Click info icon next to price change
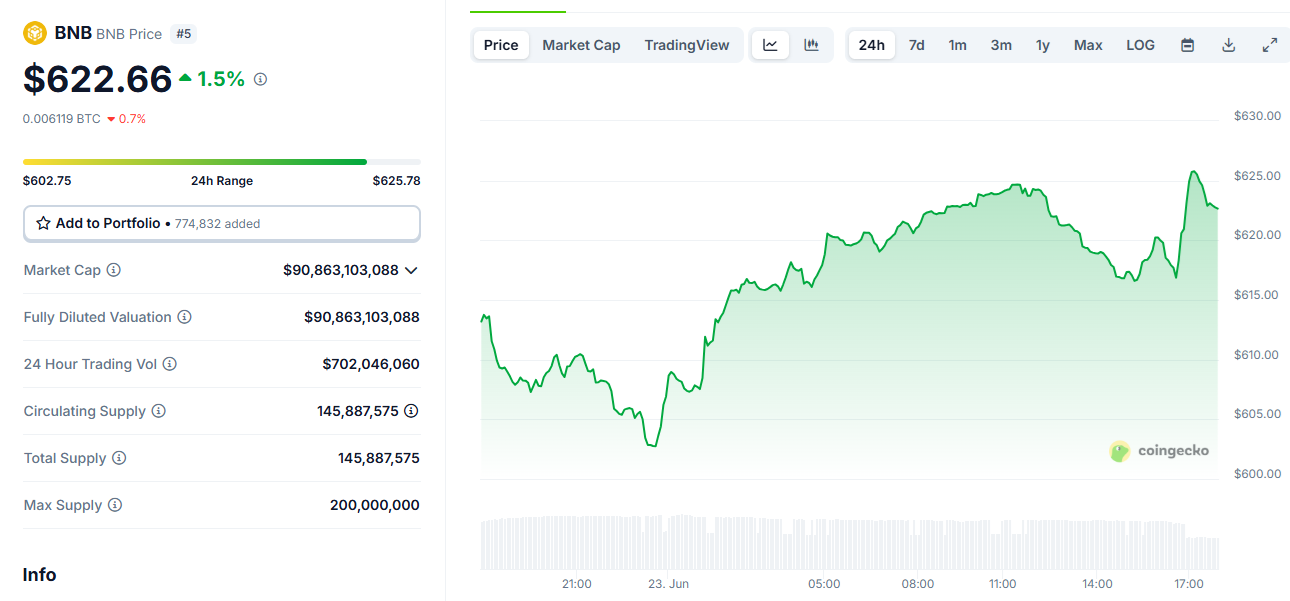This screenshot has width=1290, height=601. click(x=260, y=79)
